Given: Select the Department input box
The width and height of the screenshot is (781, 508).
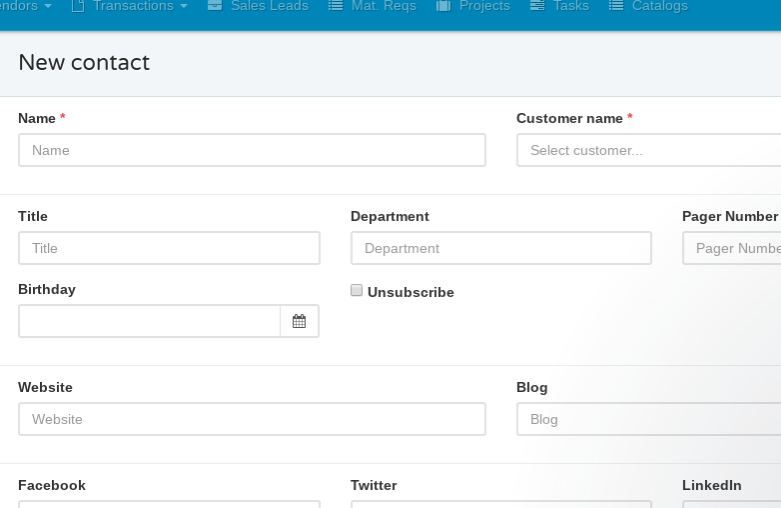Looking at the screenshot, I should coord(501,248).
